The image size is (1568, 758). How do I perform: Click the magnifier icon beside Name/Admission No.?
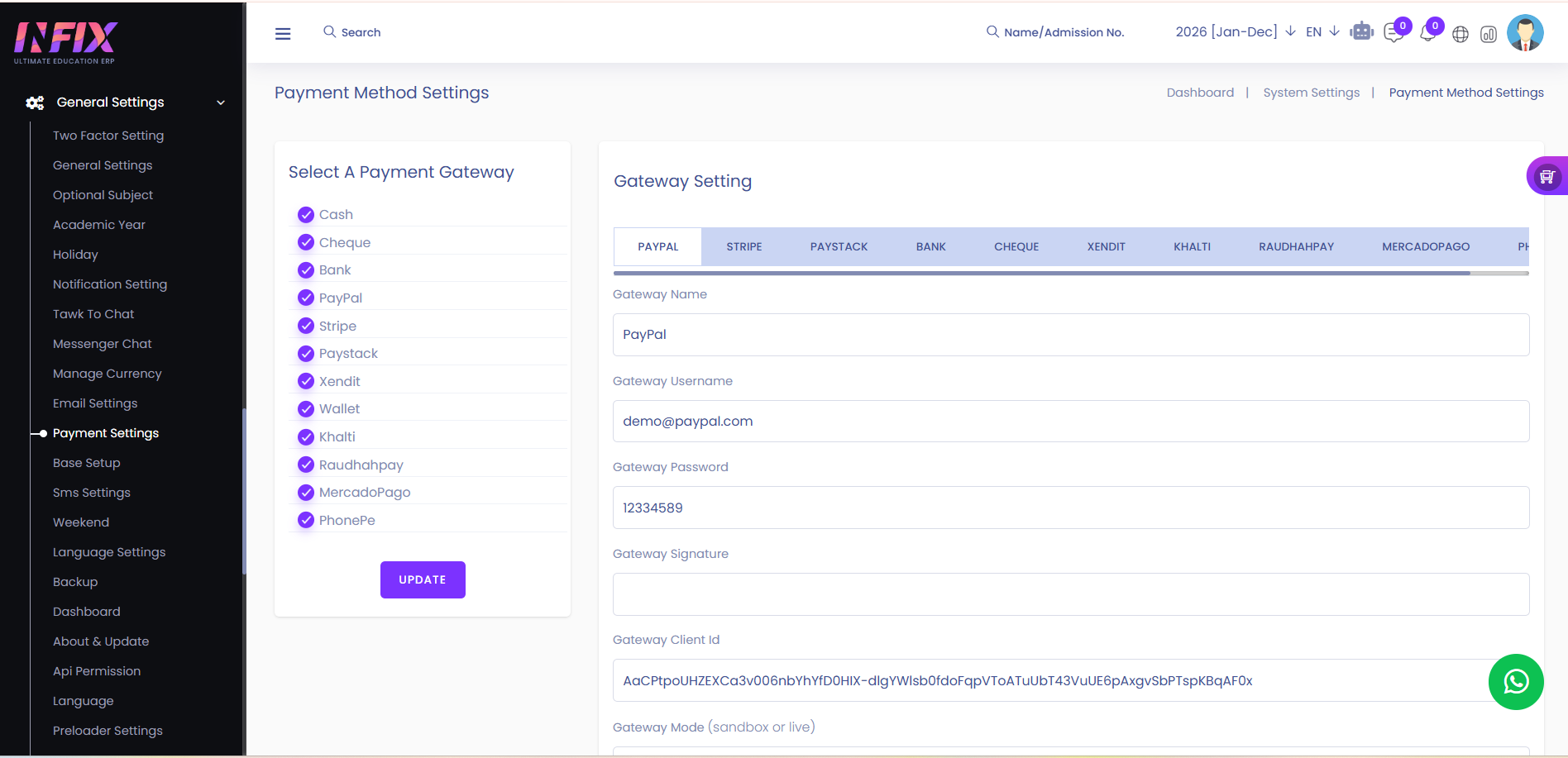pyautogui.click(x=992, y=31)
